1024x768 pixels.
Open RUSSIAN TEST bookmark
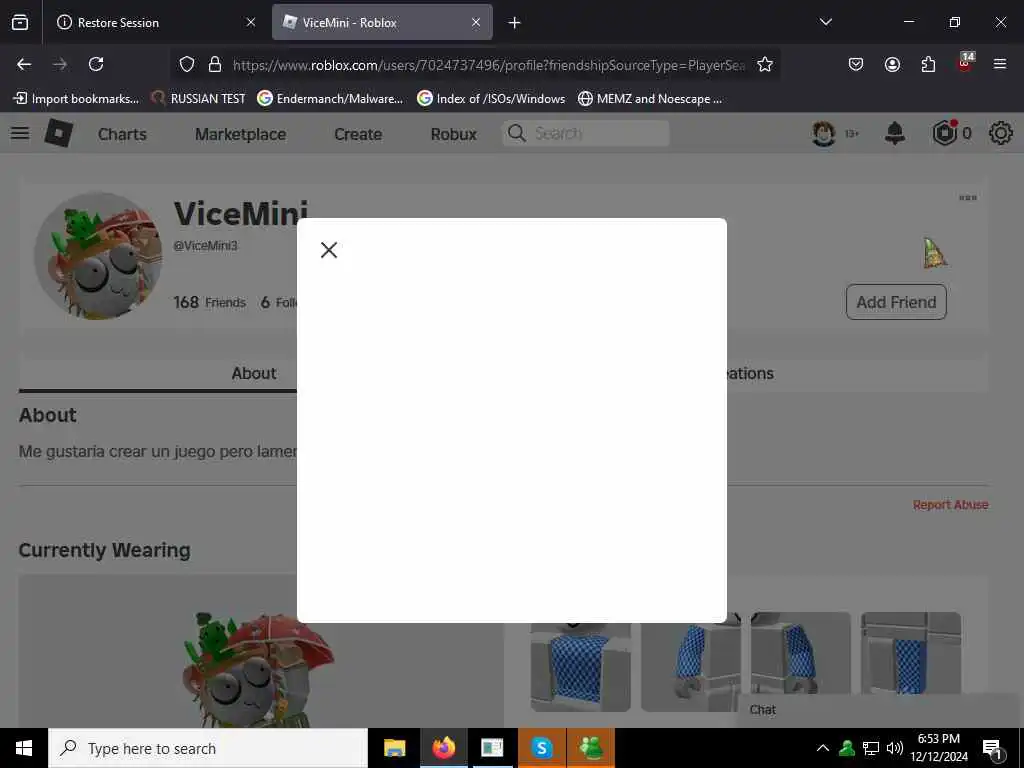(x=198, y=99)
